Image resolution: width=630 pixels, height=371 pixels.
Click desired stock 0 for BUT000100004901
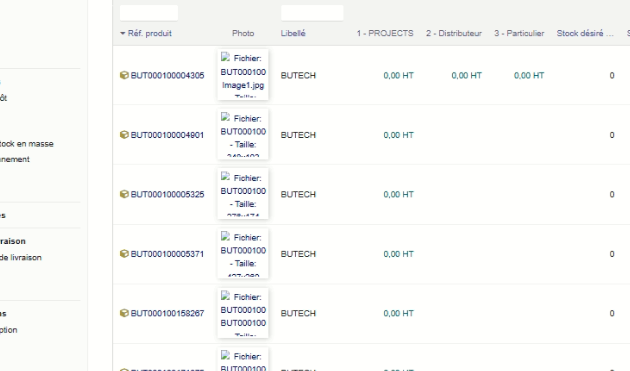click(x=612, y=135)
